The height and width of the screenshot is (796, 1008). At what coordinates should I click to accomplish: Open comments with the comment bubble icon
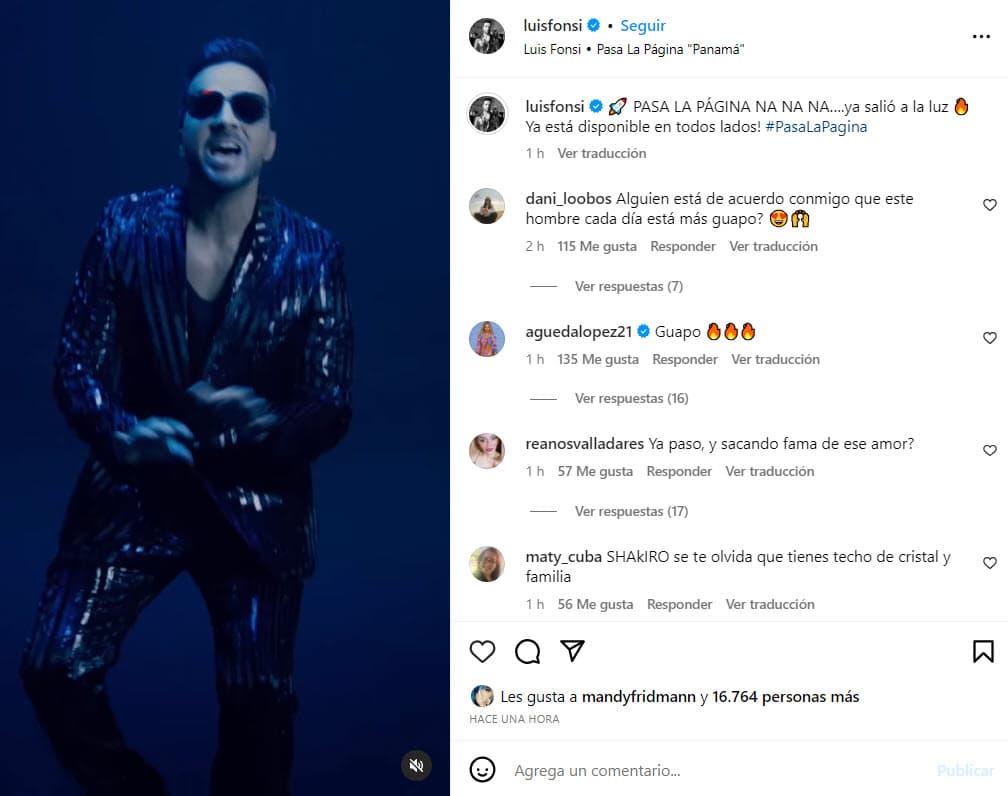[526, 651]
